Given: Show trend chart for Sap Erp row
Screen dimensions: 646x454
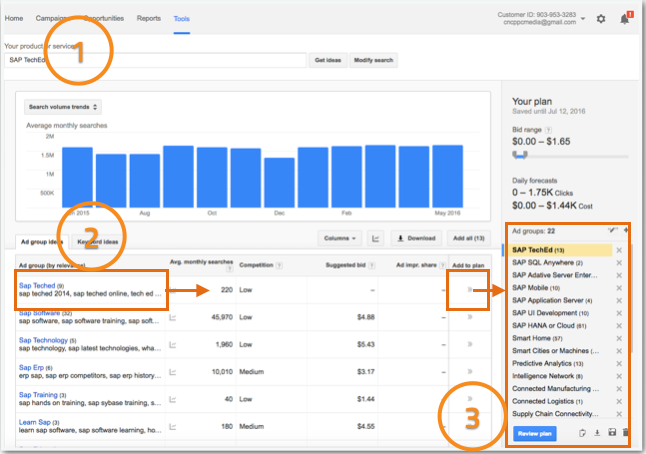Looking at the screenshot, I should 173,375.
